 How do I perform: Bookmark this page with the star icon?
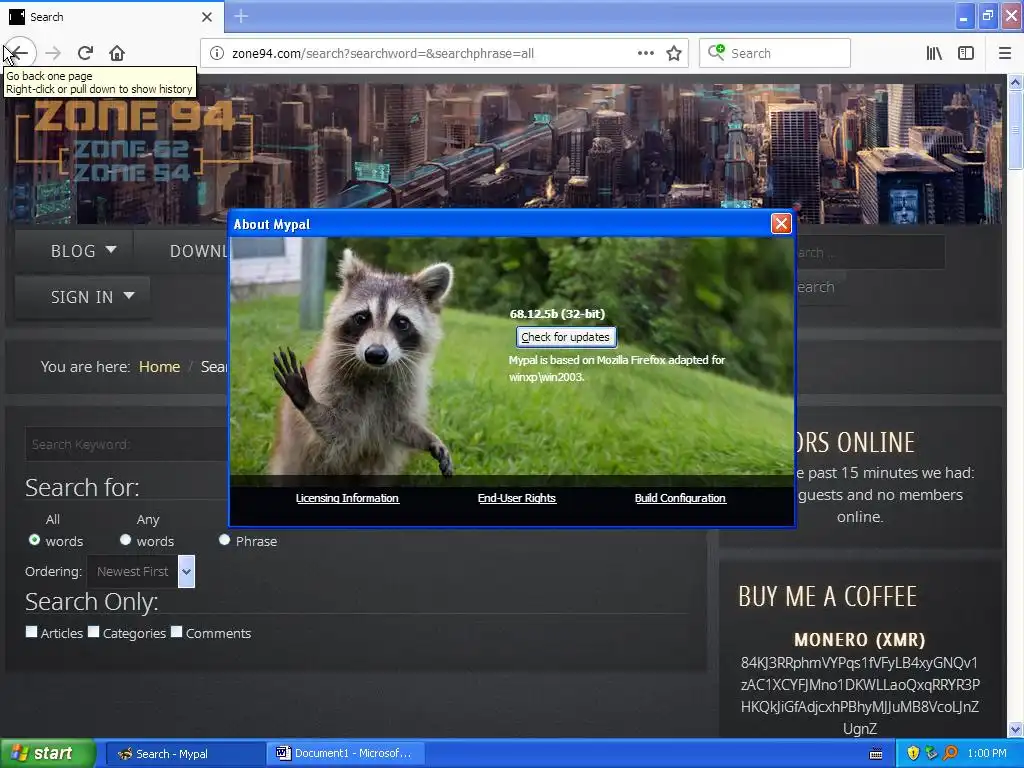(674, 54)
